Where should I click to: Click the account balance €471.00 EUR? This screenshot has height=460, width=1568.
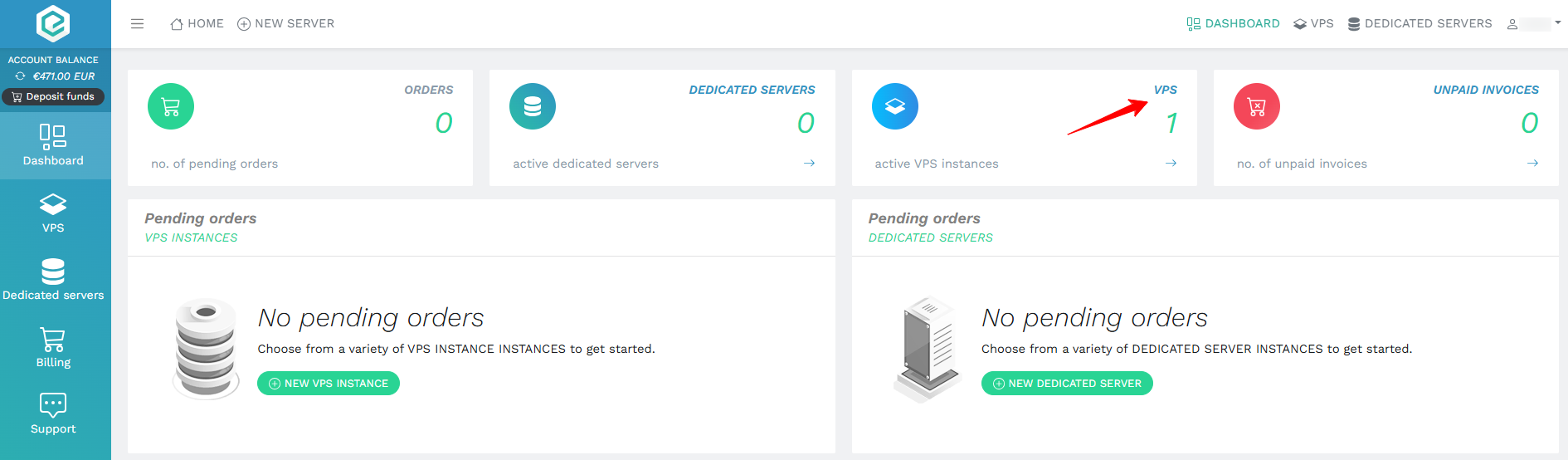(x=64, y=76)
